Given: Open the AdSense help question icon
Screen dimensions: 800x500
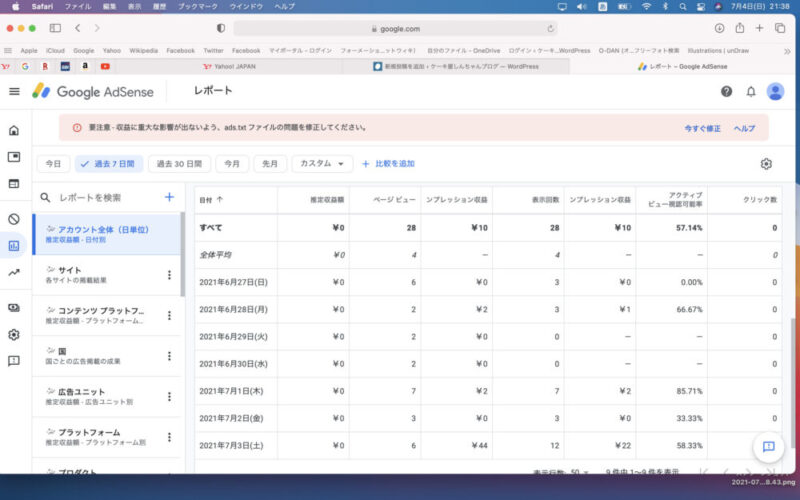Looking at the screenshot, I should [726, 91].
